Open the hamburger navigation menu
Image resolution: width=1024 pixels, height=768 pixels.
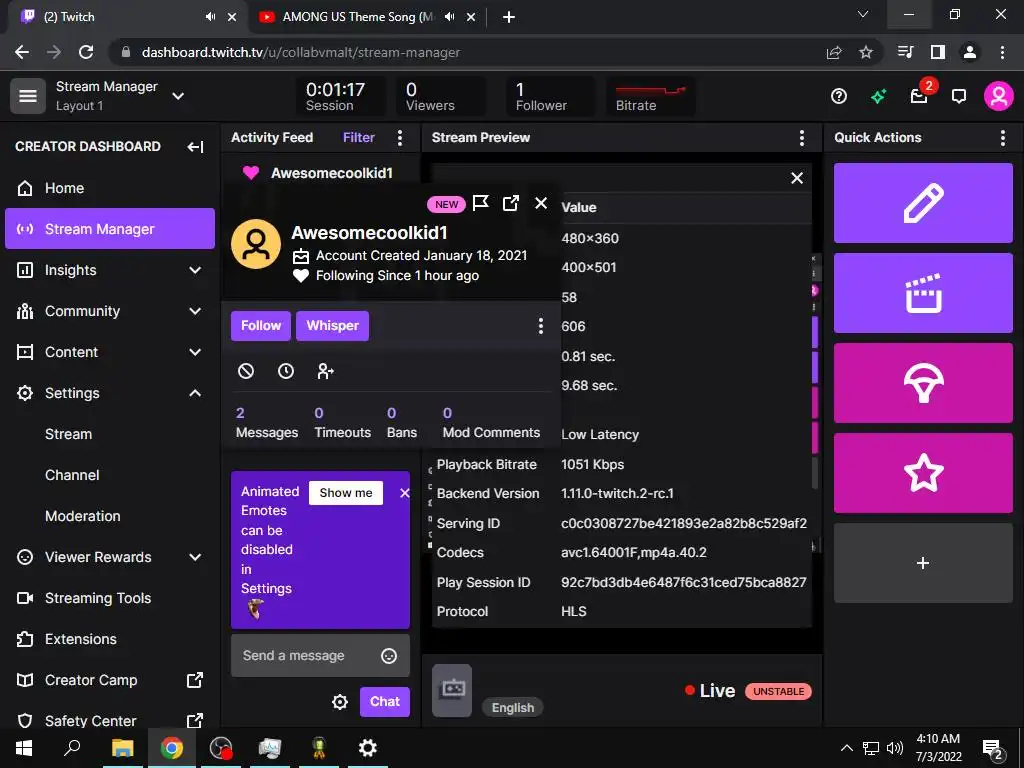27,96
